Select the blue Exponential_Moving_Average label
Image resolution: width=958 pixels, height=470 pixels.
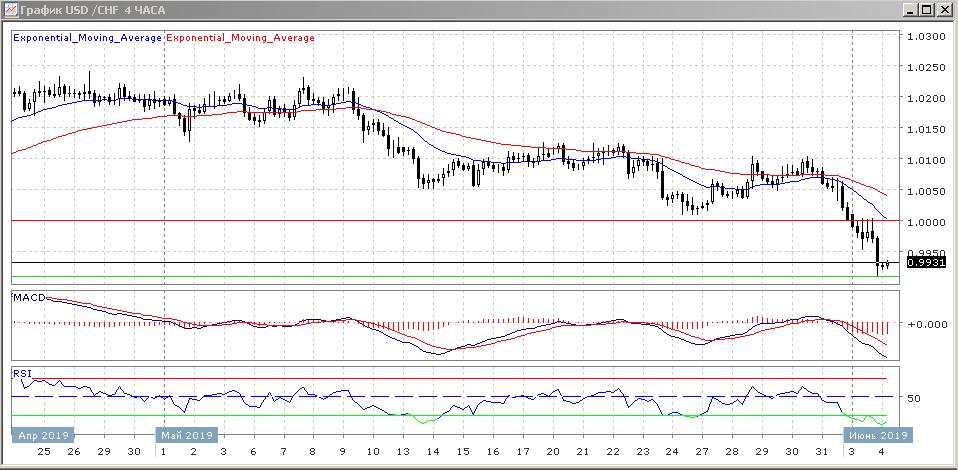coord(87,38)
